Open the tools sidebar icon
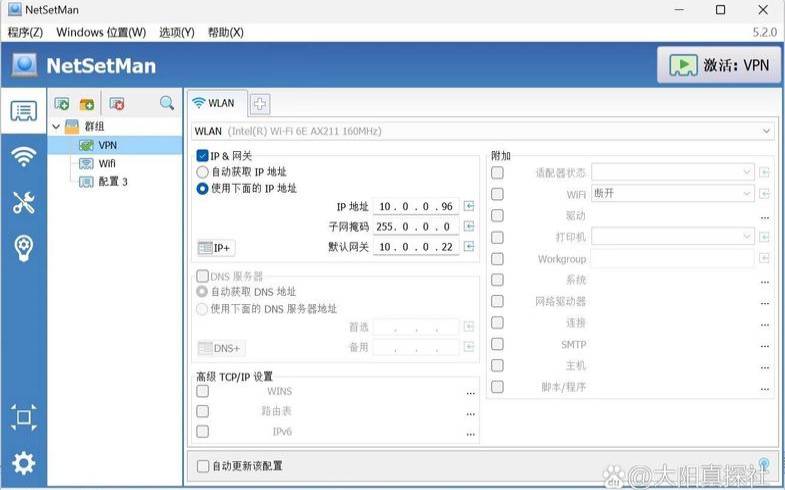Viewport: 785px width, 490px height. pos(24,202)
